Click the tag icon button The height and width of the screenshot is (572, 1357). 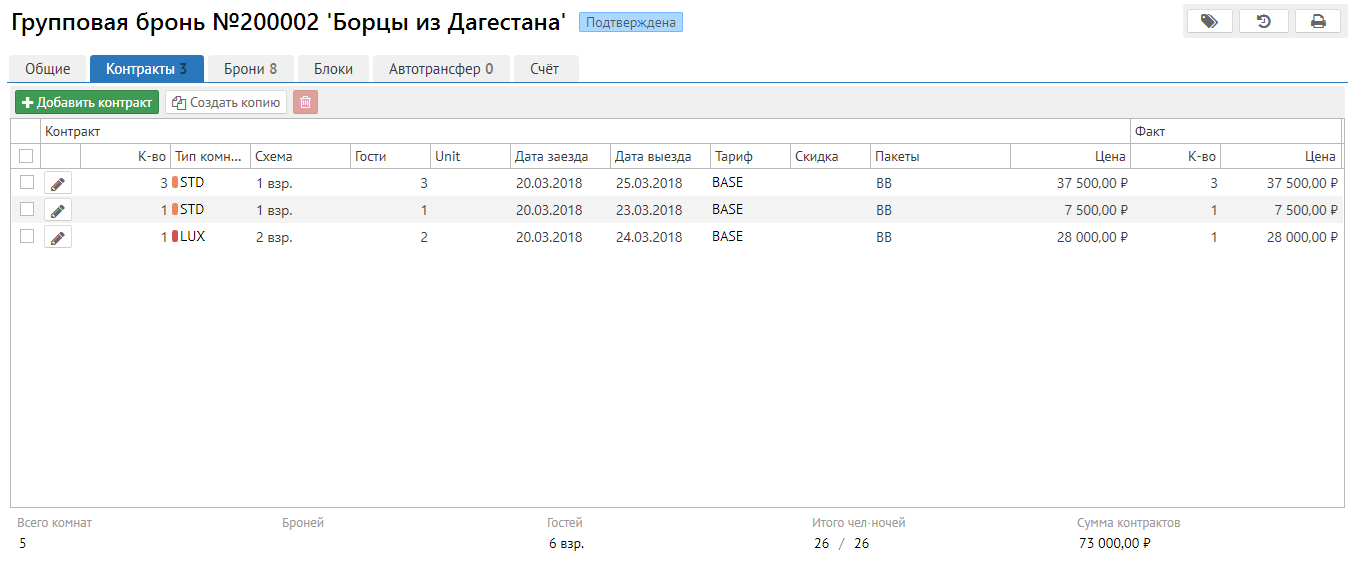point(1209,21)
